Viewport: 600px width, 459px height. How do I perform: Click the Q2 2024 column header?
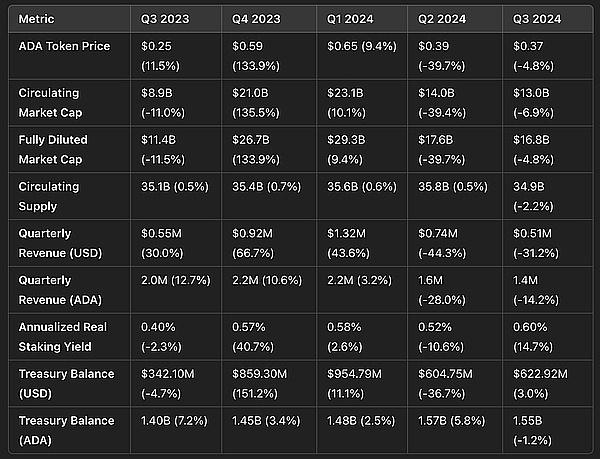click(x=442, y=19)
